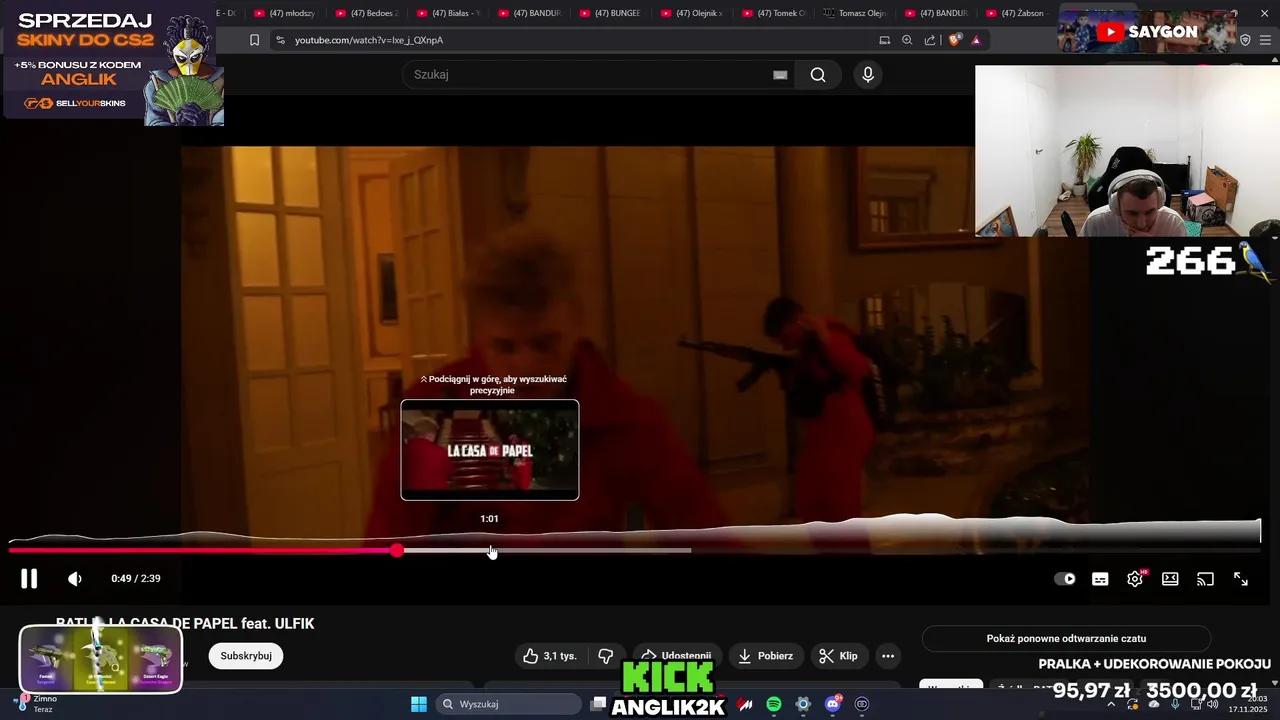Click the Subskrybuj button
1280x720 pixels.
pyautogui.click(x=246, y=656)
